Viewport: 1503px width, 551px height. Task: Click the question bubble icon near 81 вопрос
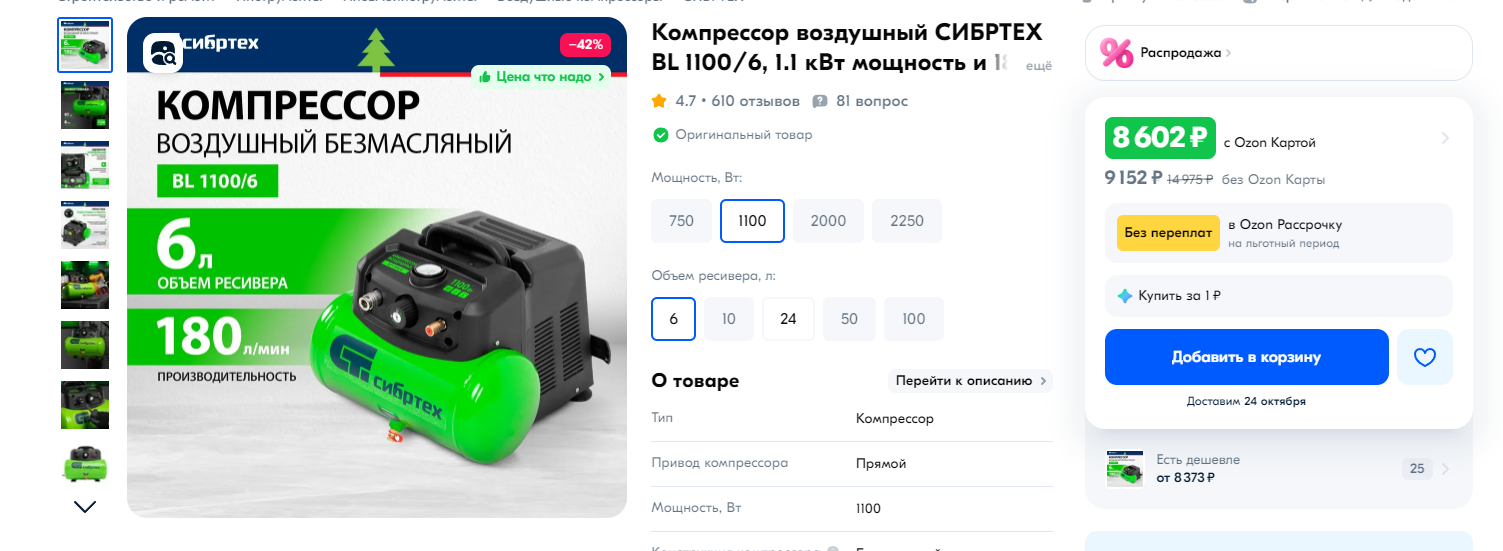(x=820, y=101)
